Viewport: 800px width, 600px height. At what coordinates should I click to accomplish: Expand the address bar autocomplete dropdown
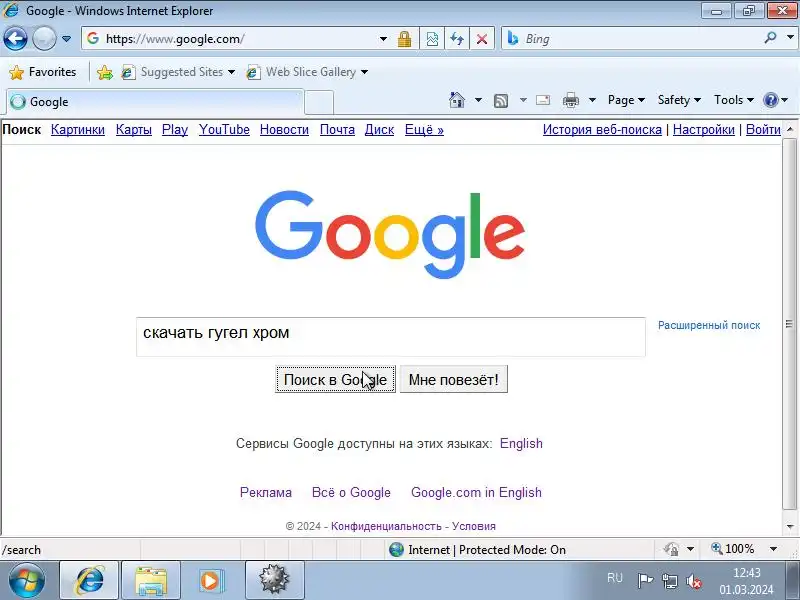point(383,39)
